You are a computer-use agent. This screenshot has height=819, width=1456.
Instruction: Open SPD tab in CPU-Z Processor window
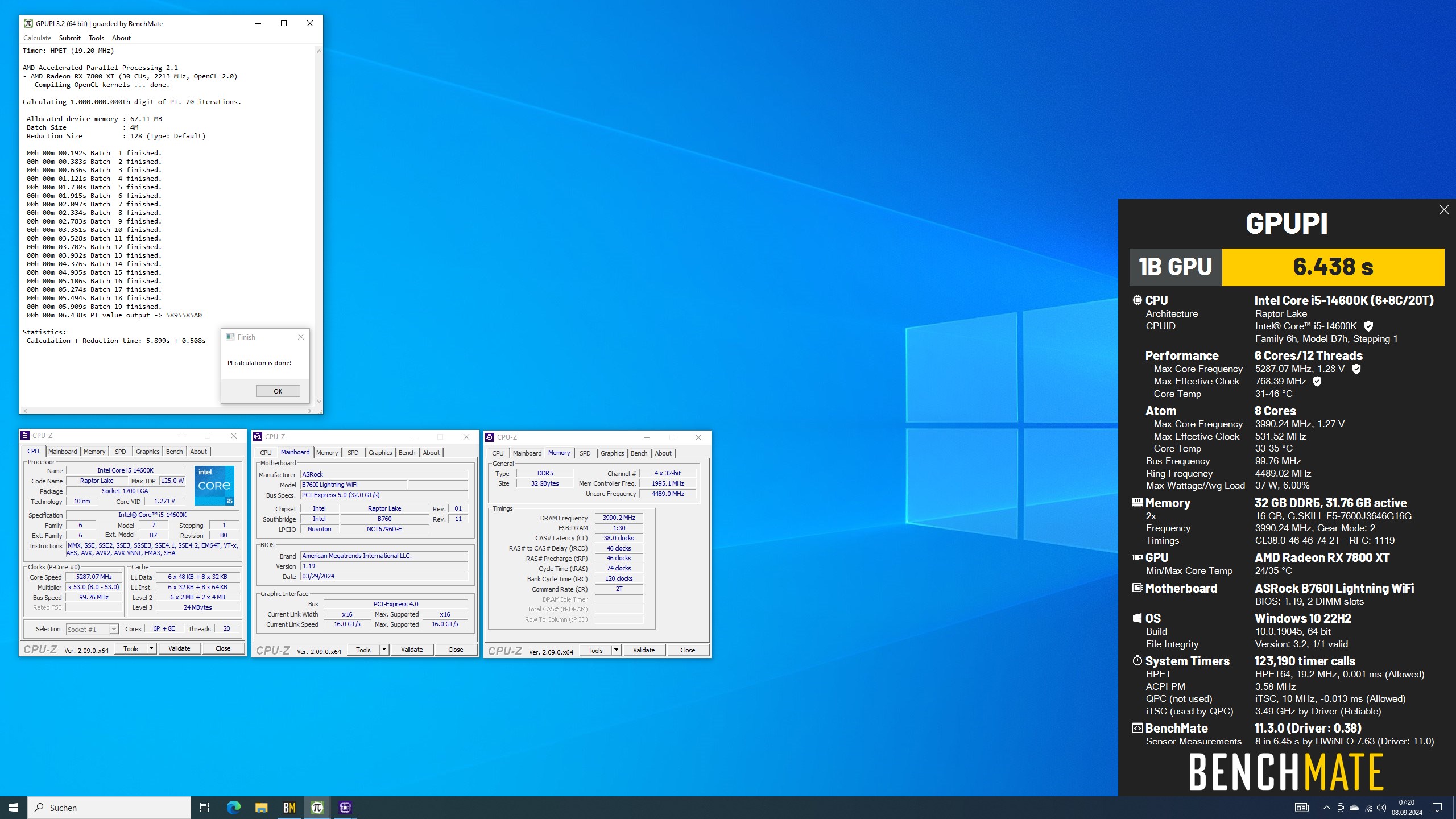[121, 452]
